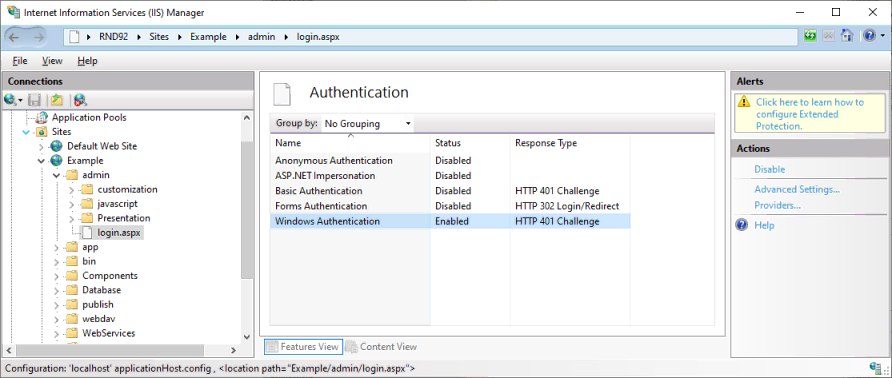Click the status bar network icon
The height and width of the screenshot is (378, 892).
[x=876, y=368]
